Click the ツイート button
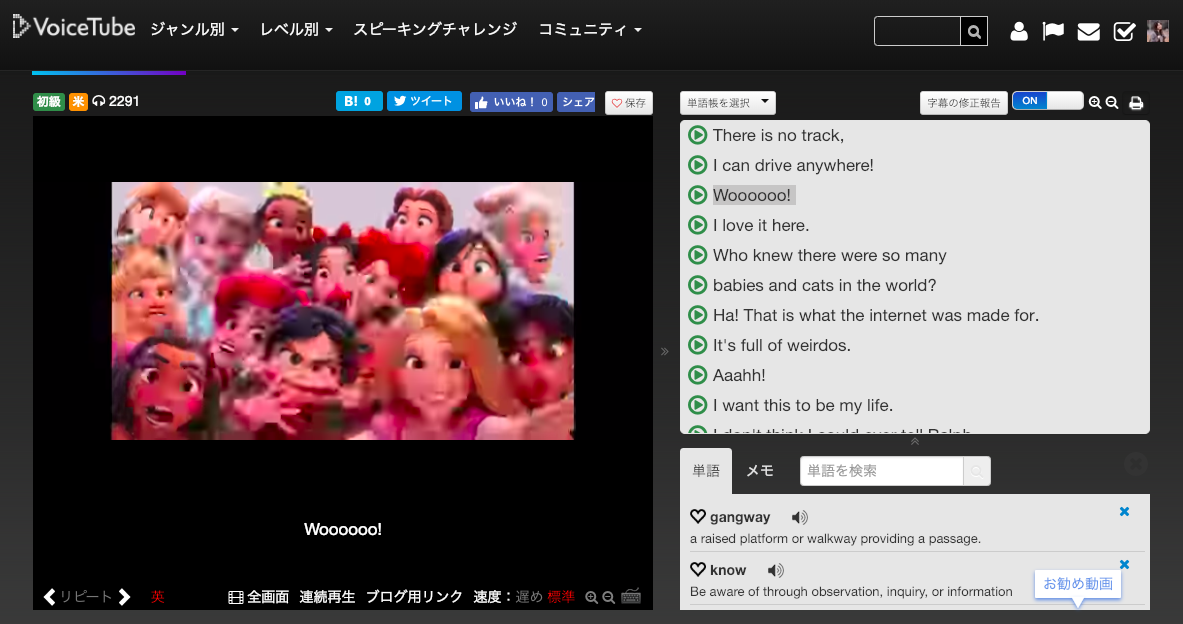 424,101
